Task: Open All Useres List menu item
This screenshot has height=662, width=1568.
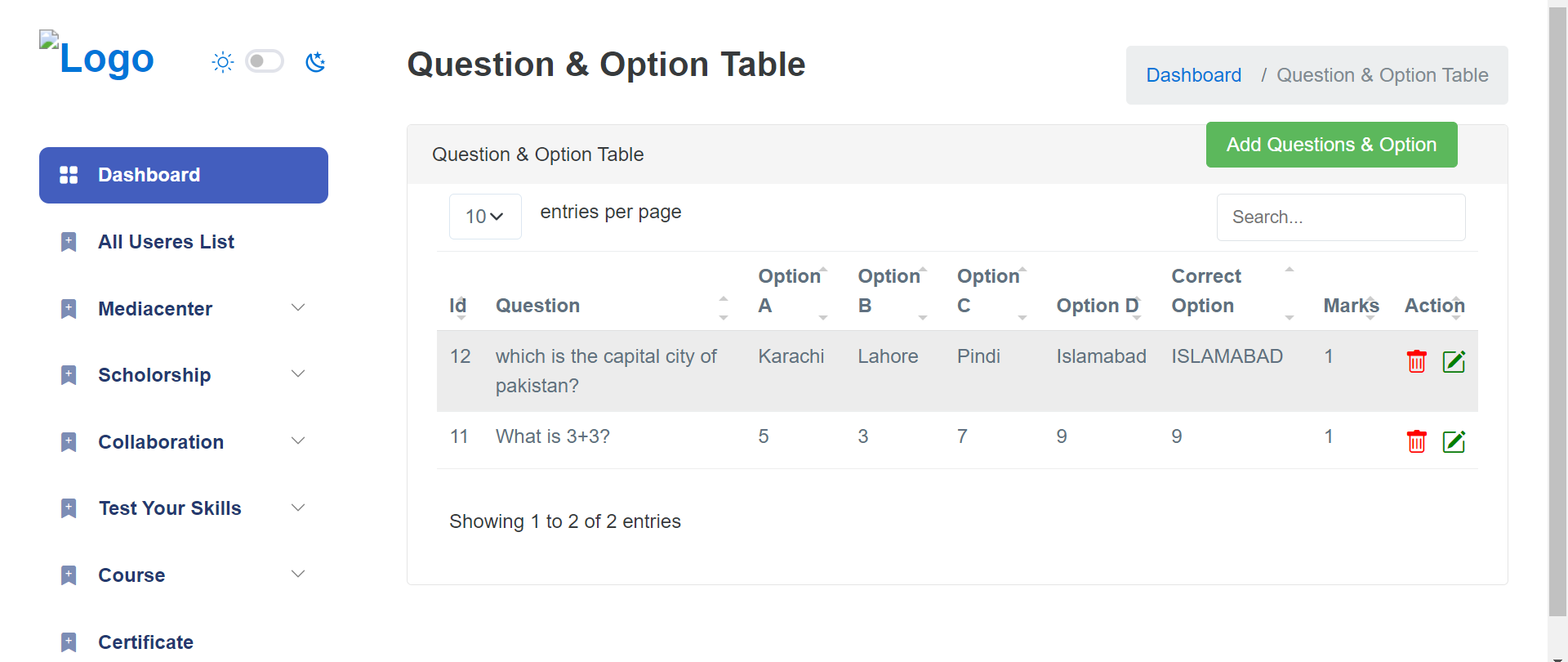Action: [166, 242]
